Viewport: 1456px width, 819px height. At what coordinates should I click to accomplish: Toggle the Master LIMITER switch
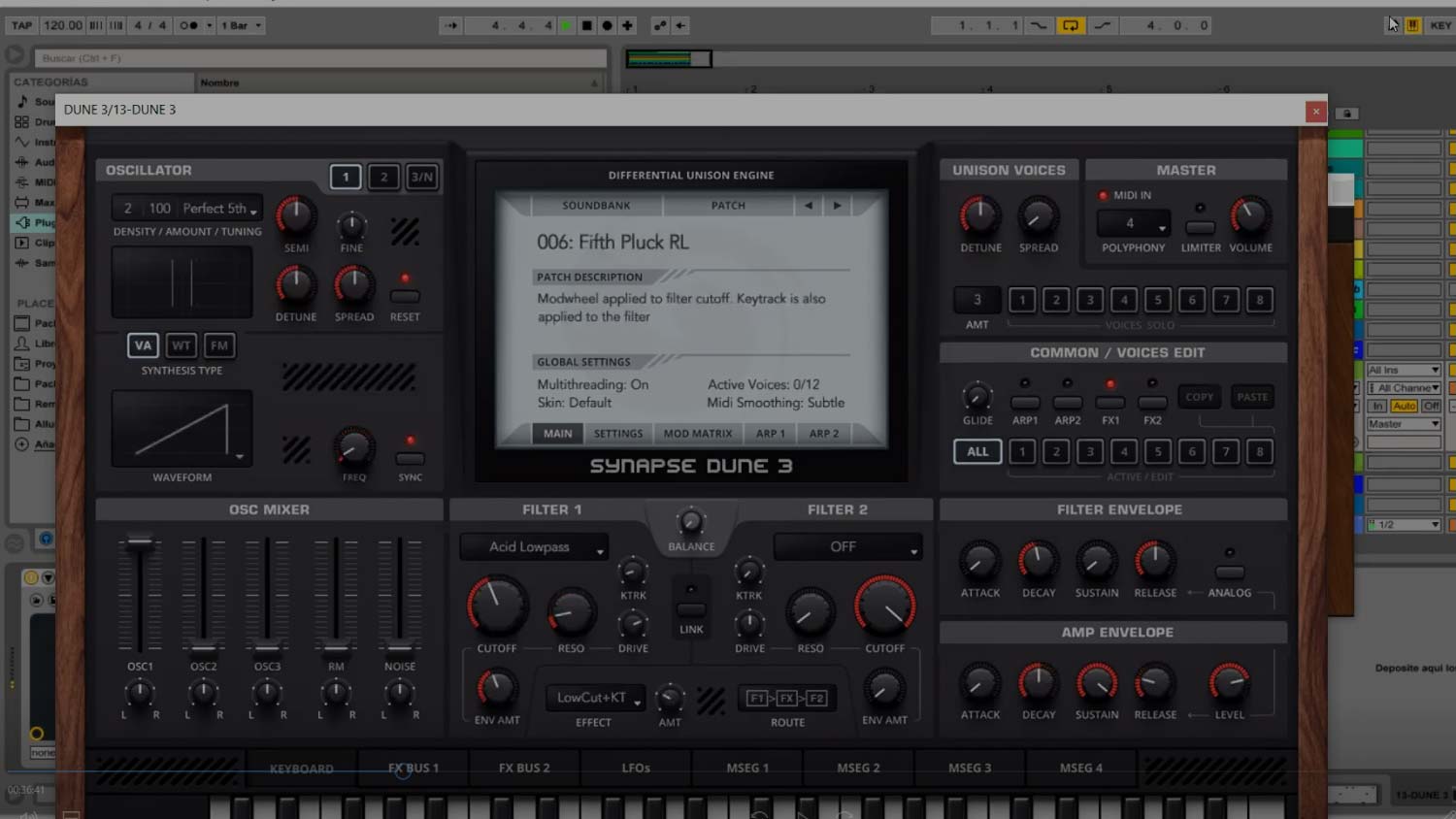tap(1201, 227)
